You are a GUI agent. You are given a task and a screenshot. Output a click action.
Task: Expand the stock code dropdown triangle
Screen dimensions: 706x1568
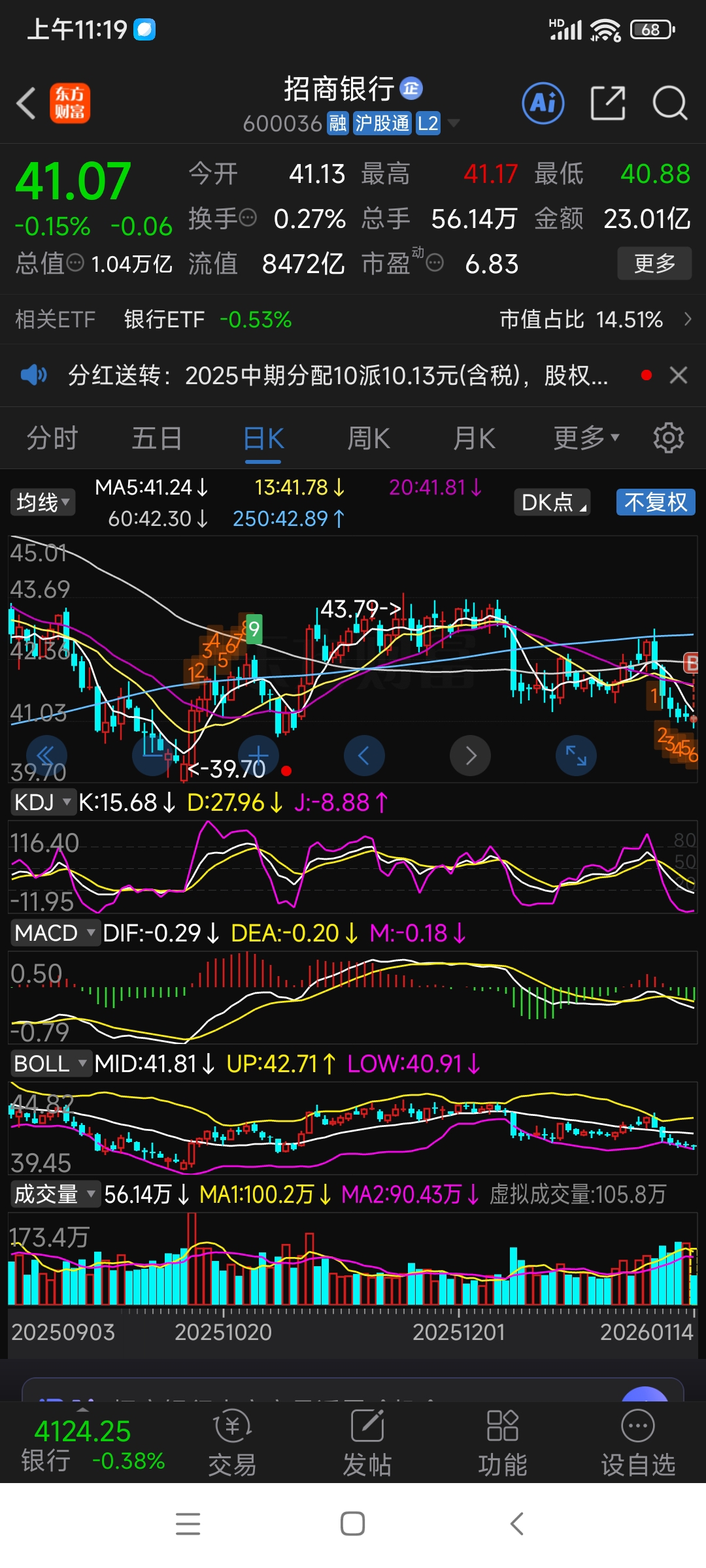coord(452,123)
